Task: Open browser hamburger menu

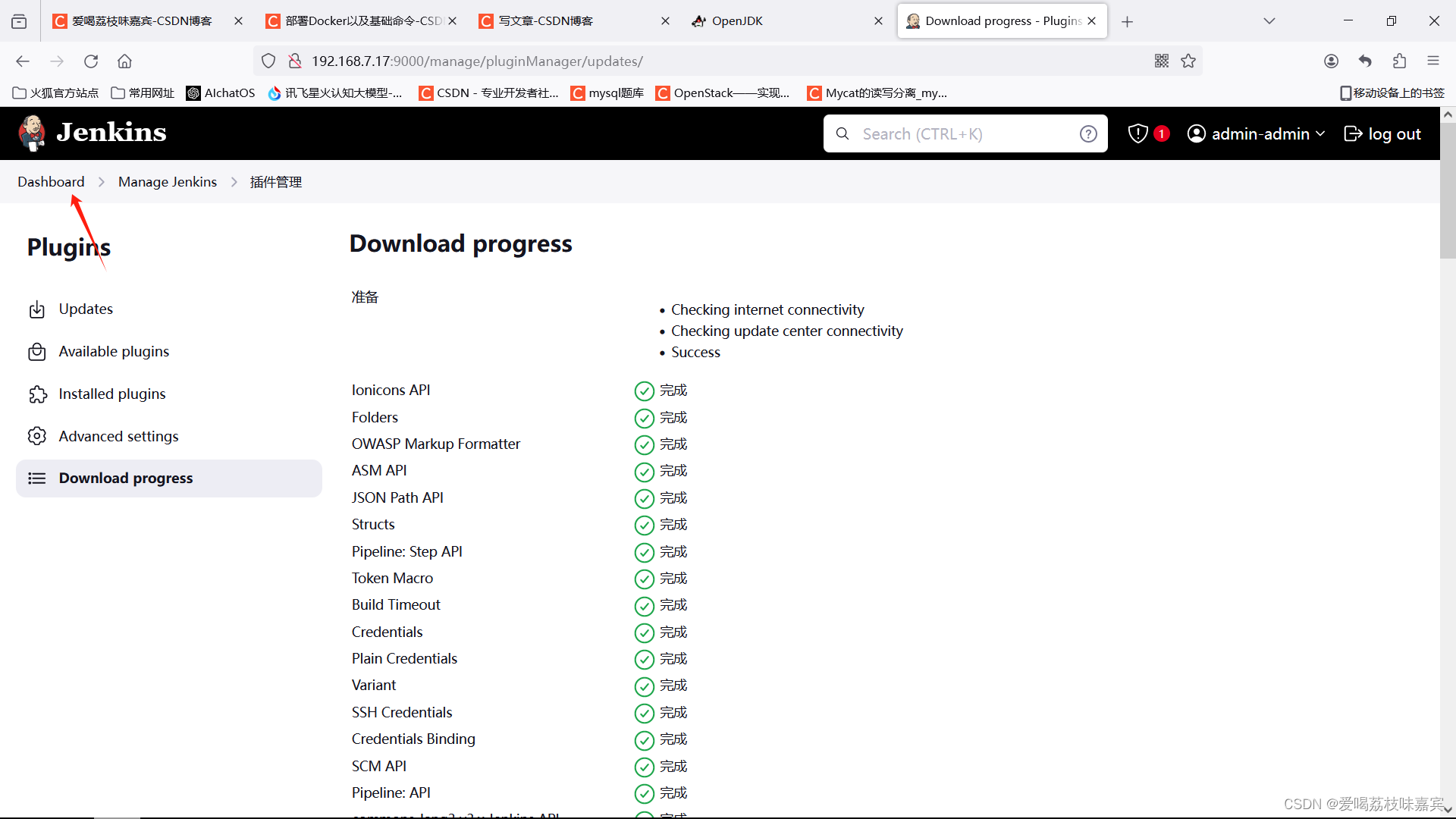Action: 1433,61
